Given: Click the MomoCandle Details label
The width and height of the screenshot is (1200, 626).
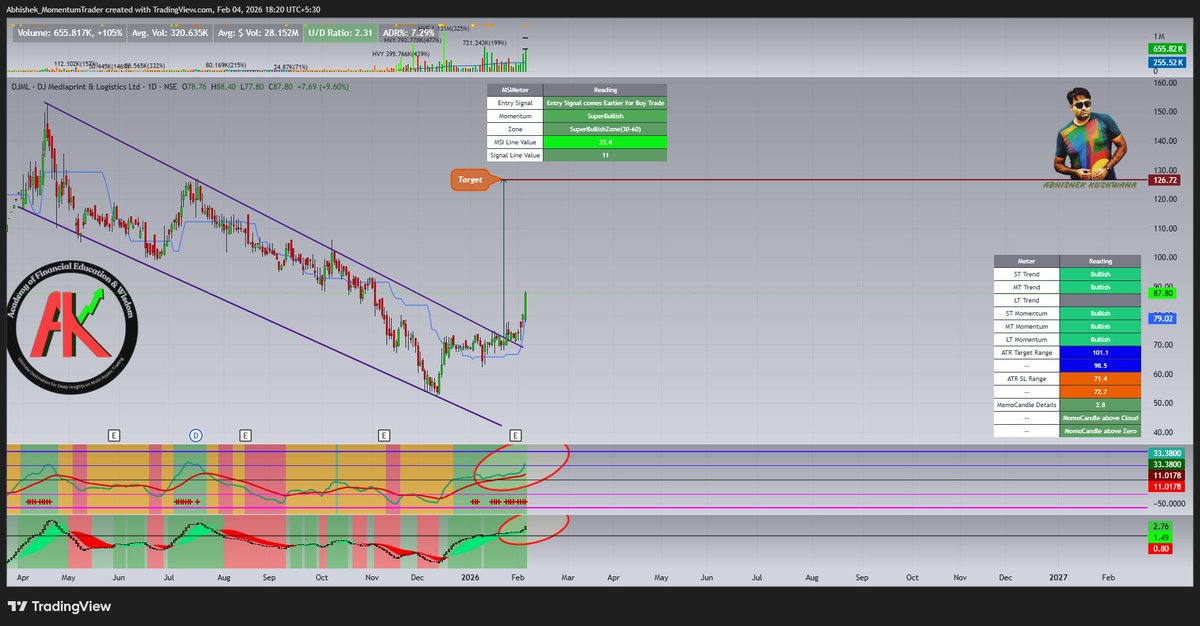Looking at the screenshot, I should [x=1026, y=405].
